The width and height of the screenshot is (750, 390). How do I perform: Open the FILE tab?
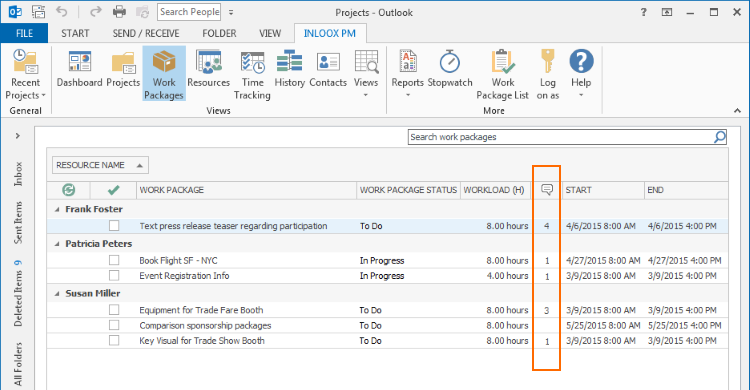point(24,33)
